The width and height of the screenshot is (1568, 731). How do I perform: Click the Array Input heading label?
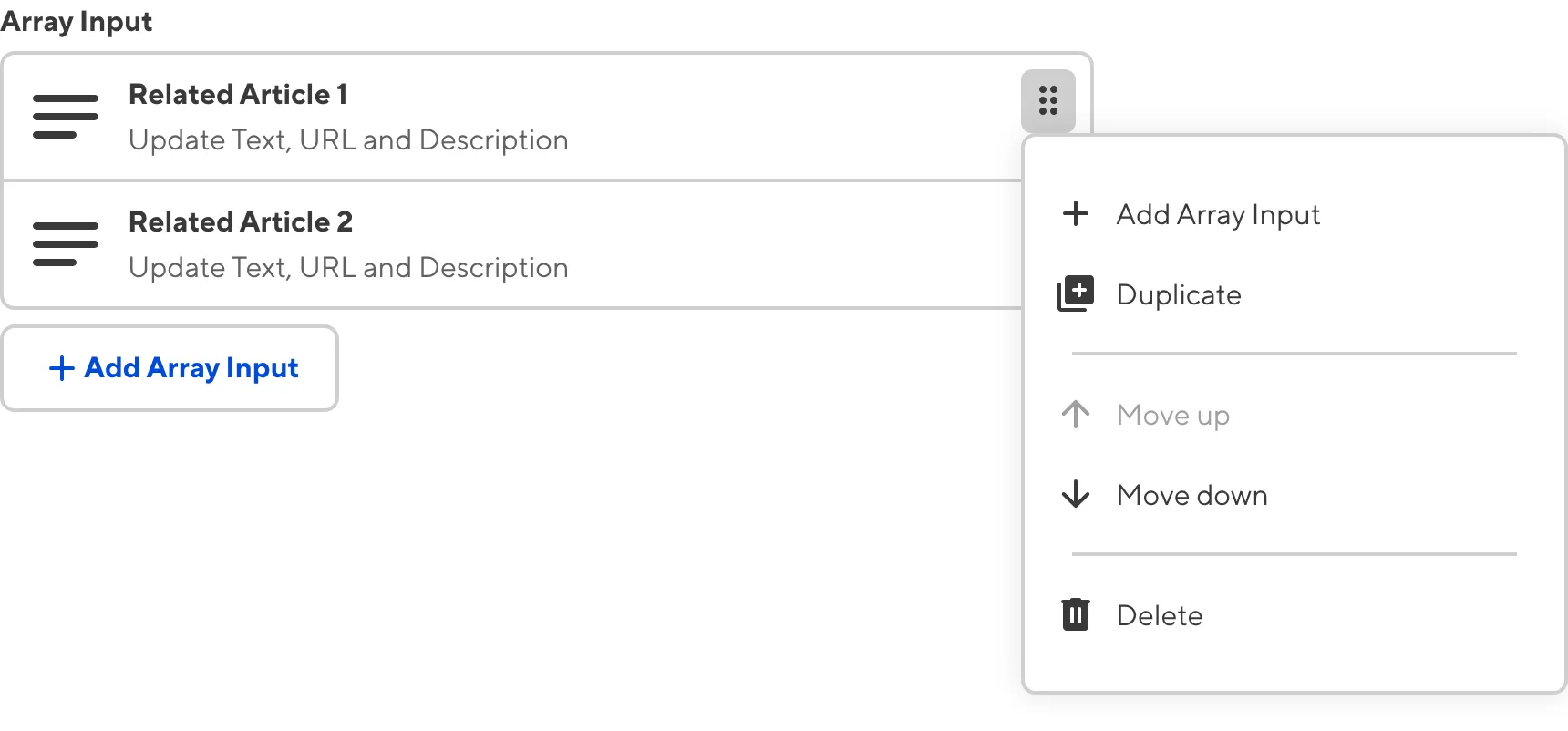(x=77, y=21)
